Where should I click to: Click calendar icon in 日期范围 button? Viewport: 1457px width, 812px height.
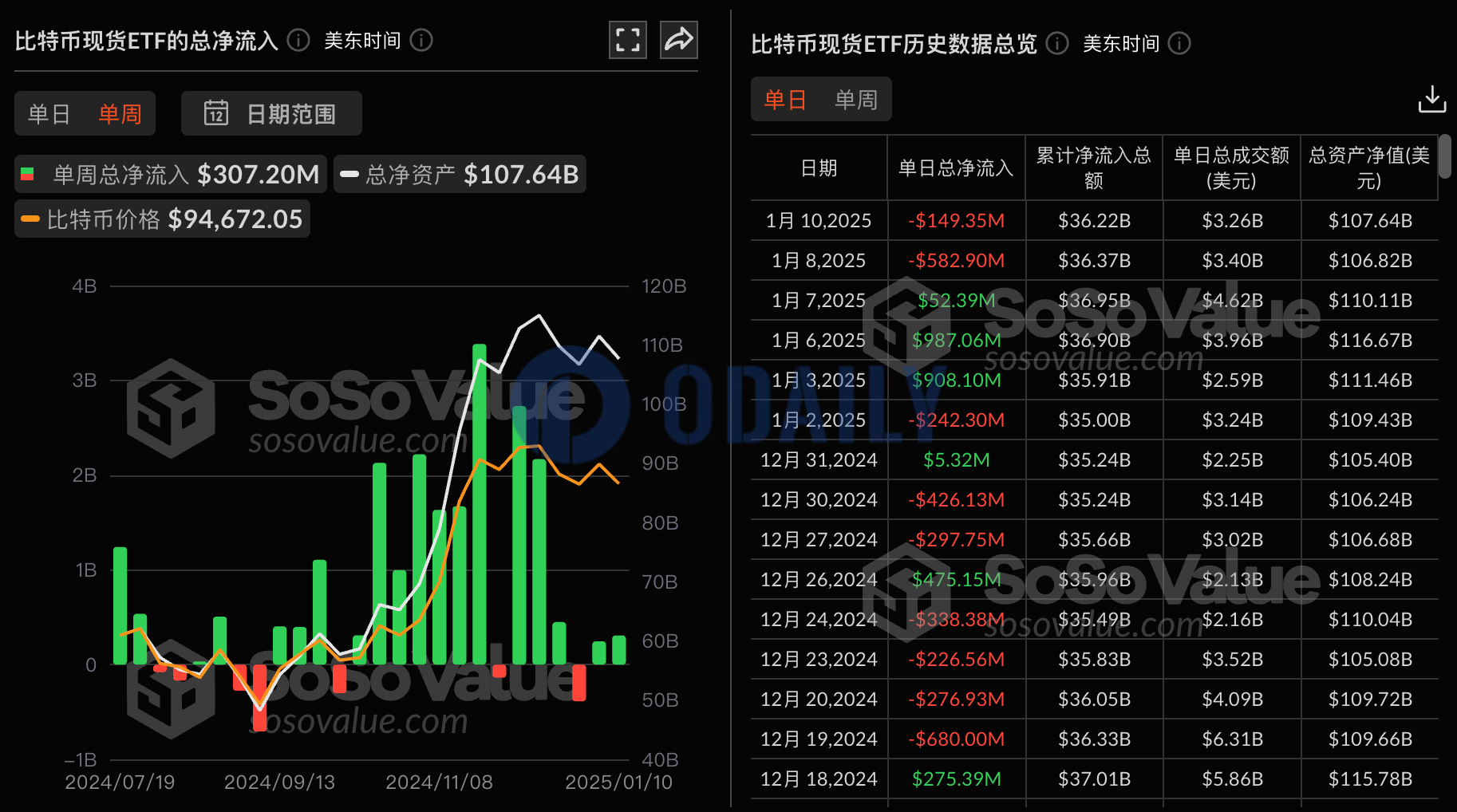click(x=215, y=113)
